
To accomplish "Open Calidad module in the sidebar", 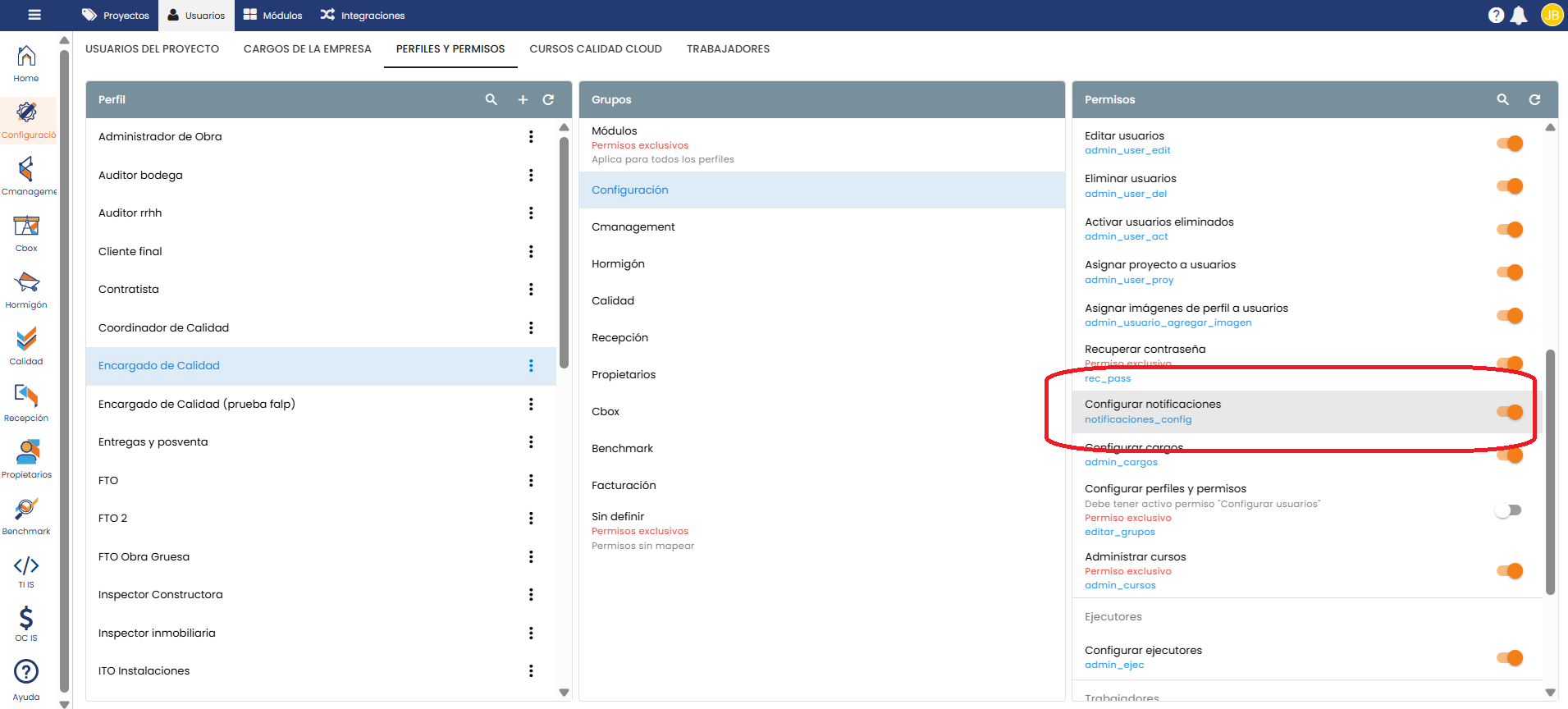I will click(x=26, y=347).
